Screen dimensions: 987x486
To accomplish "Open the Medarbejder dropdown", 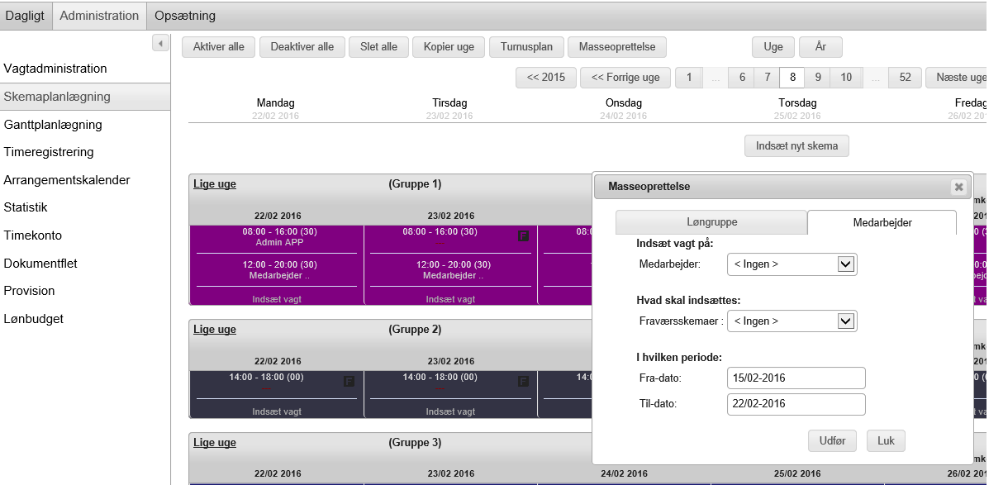I will pyautogui.click(x=845, y=264).
